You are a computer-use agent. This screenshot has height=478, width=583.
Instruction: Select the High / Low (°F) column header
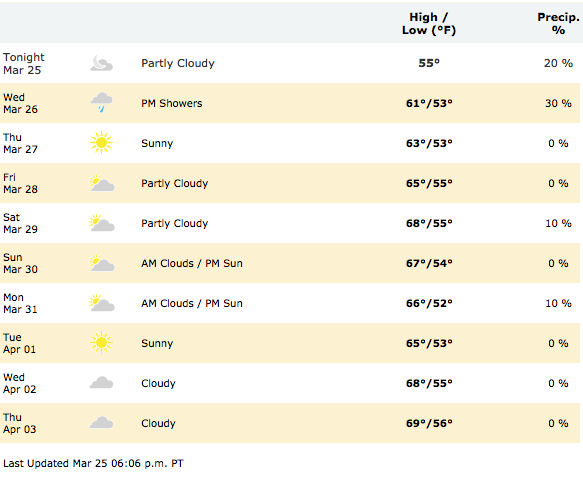(x=429, y=23)
